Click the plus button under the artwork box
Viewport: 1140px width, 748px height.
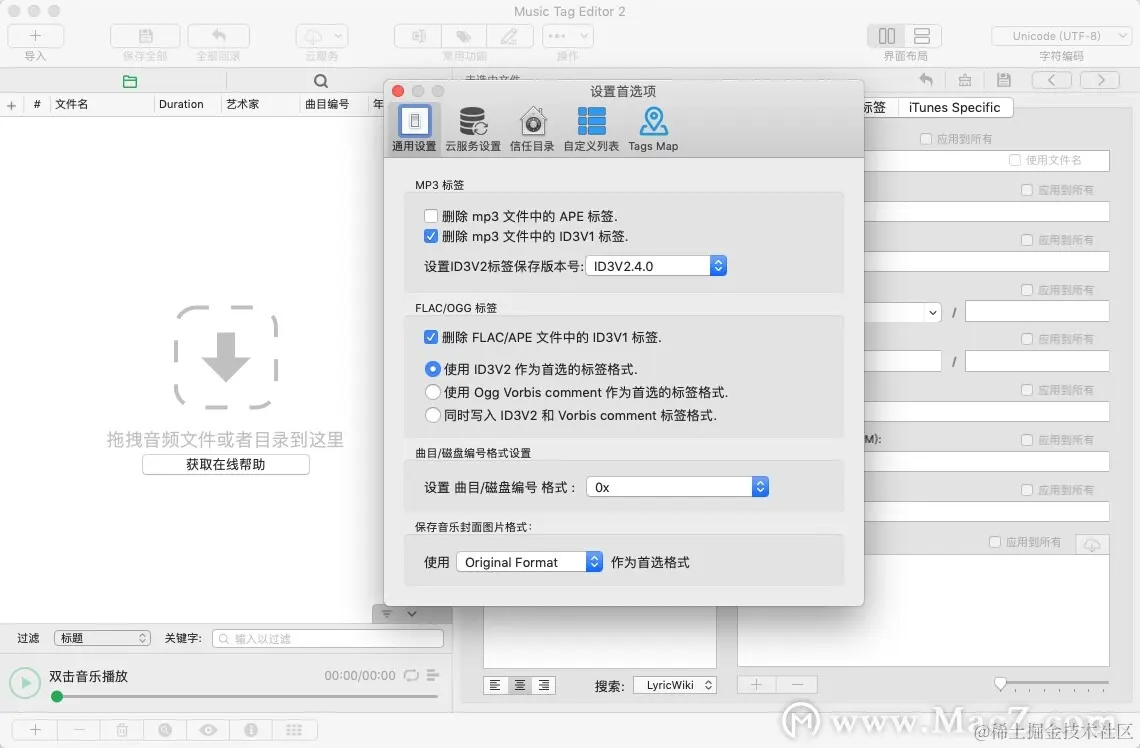click(757, 685)
